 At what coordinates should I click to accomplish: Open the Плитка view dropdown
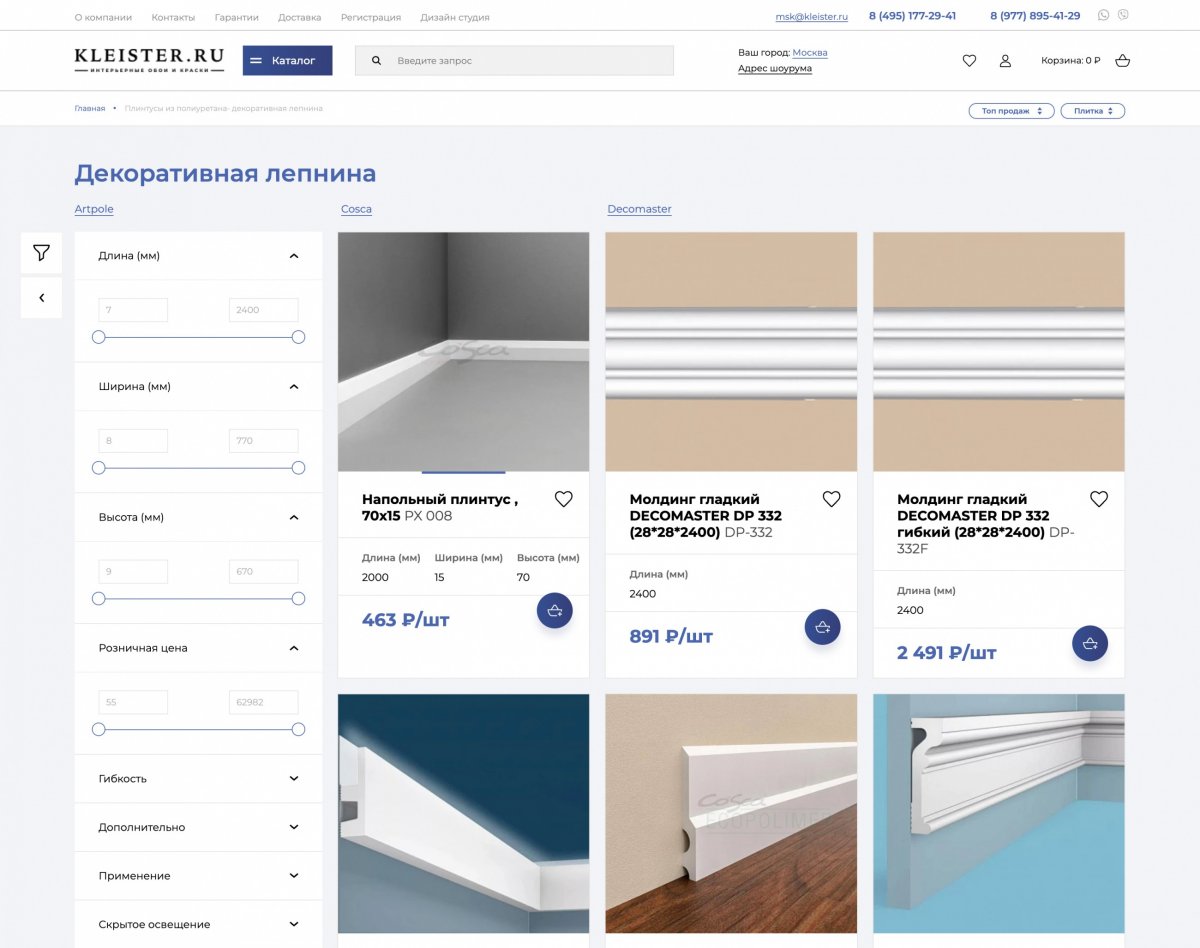coord(1093,111)
